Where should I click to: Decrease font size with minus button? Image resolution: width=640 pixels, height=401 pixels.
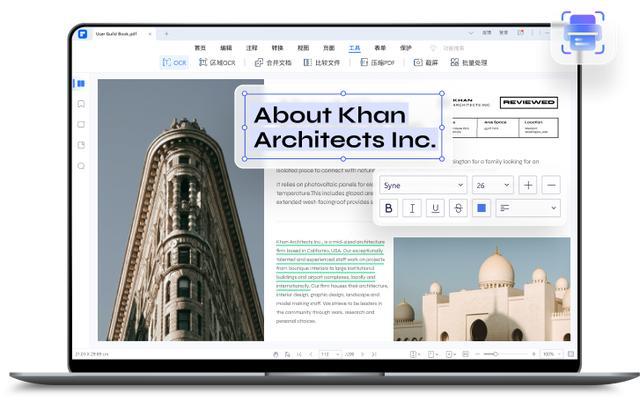551,185
